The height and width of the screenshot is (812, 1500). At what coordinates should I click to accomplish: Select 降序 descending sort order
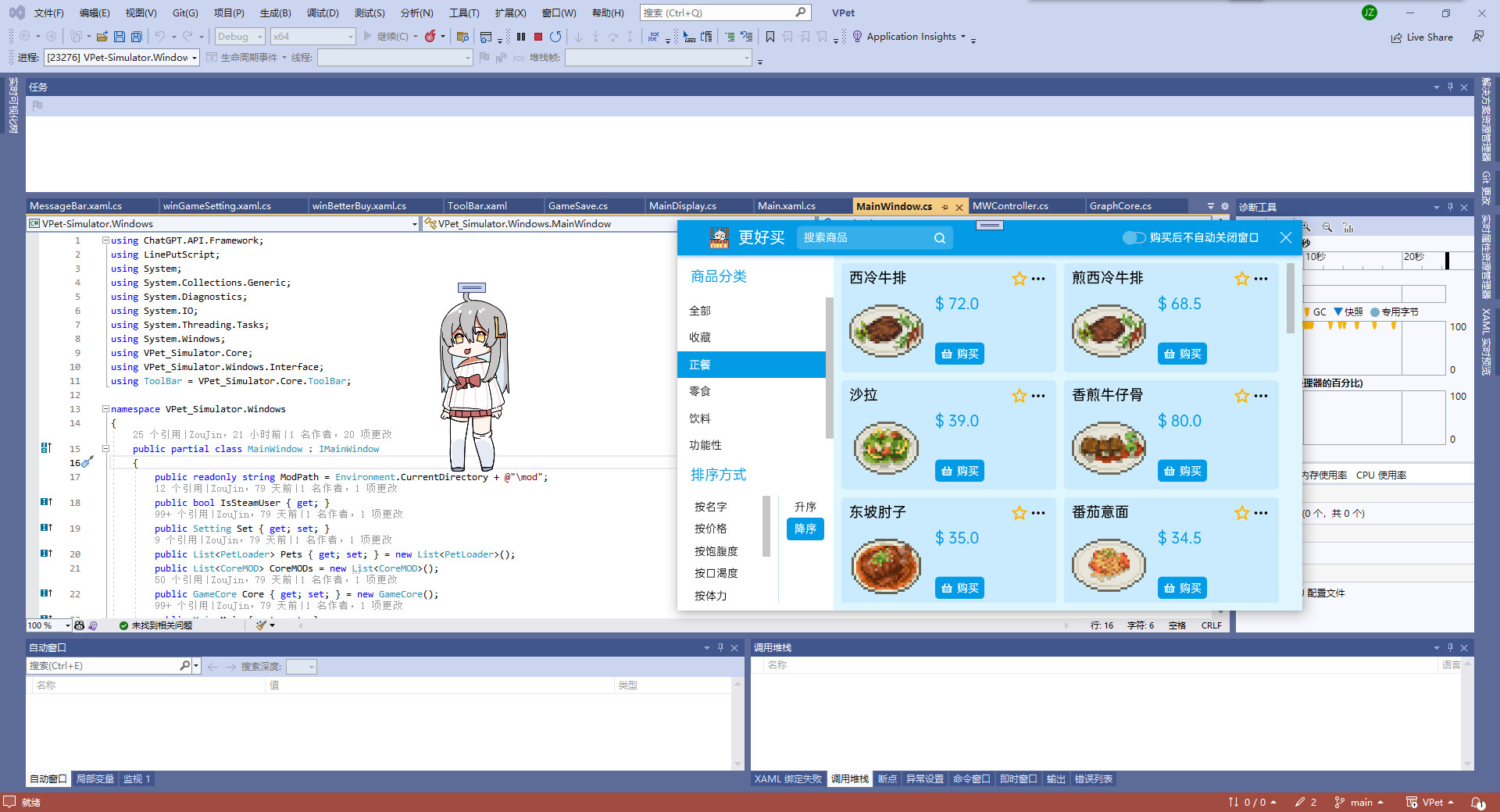pyautogui.click(x=805, y=529)
